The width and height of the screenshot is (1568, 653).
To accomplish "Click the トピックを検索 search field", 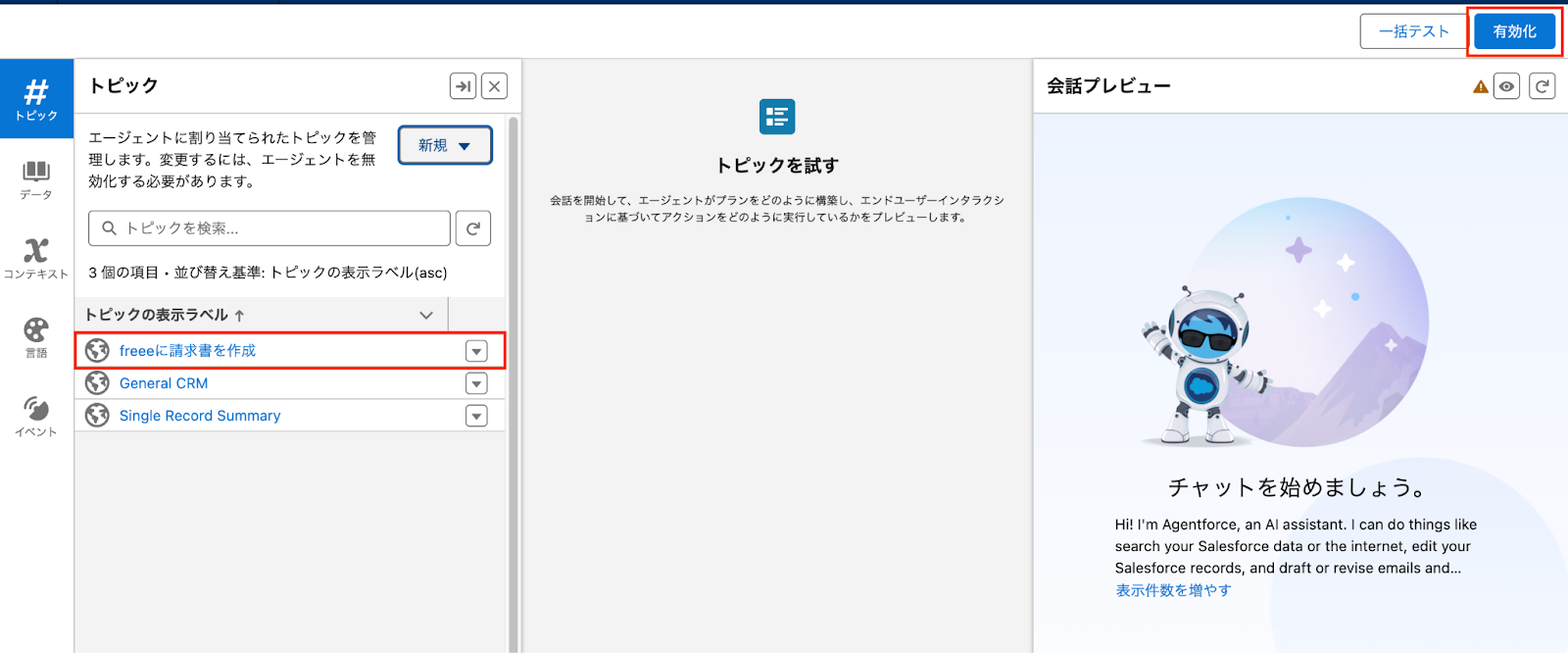I will 269,228.
